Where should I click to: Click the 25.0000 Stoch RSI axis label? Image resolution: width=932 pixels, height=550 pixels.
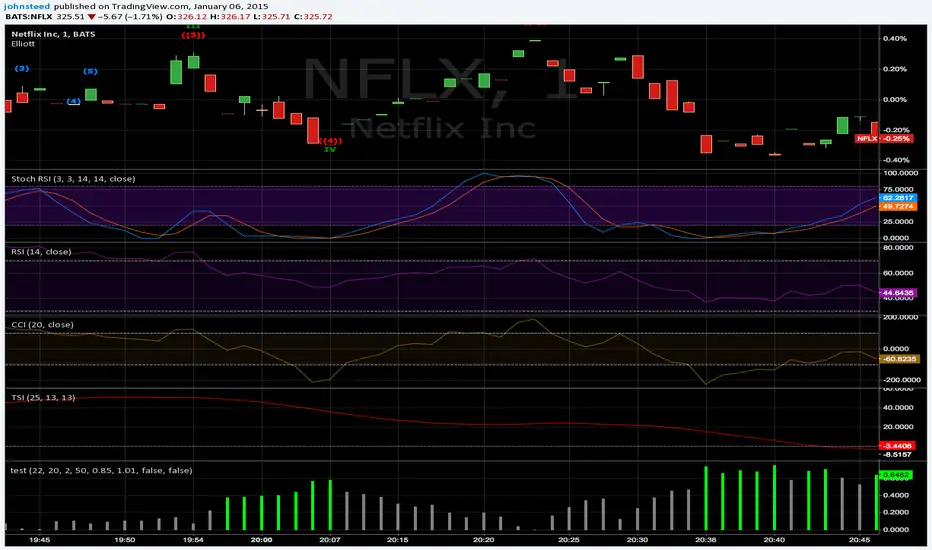(900, 222)
